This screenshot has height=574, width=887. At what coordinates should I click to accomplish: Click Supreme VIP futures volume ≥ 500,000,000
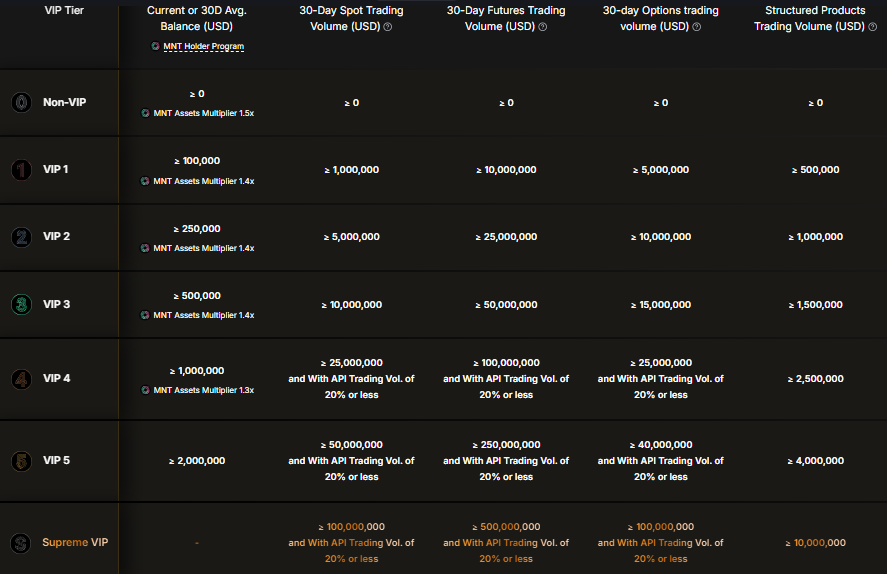[506, 527]
